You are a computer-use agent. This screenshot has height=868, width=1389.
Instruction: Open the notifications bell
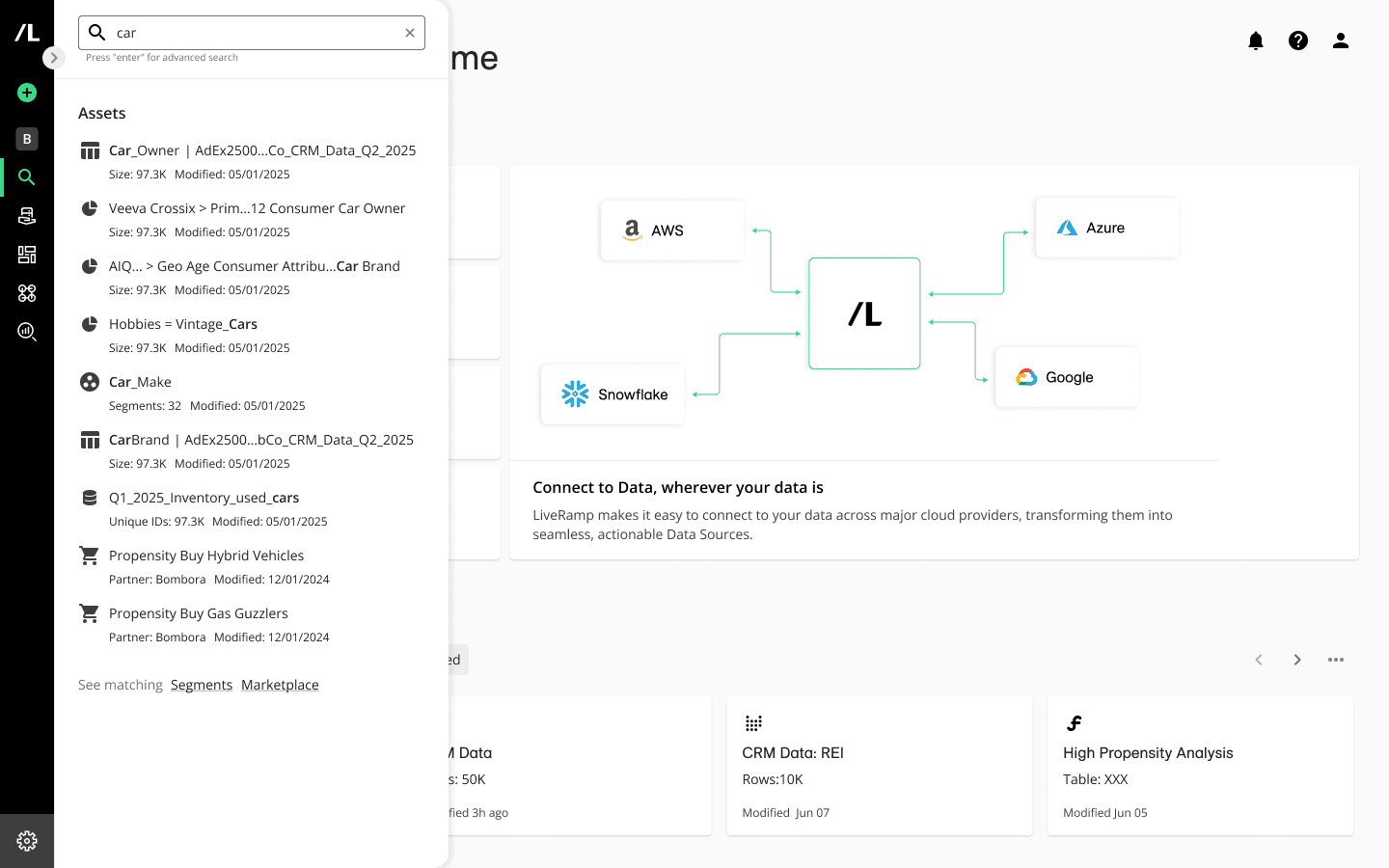point(1256,41)
